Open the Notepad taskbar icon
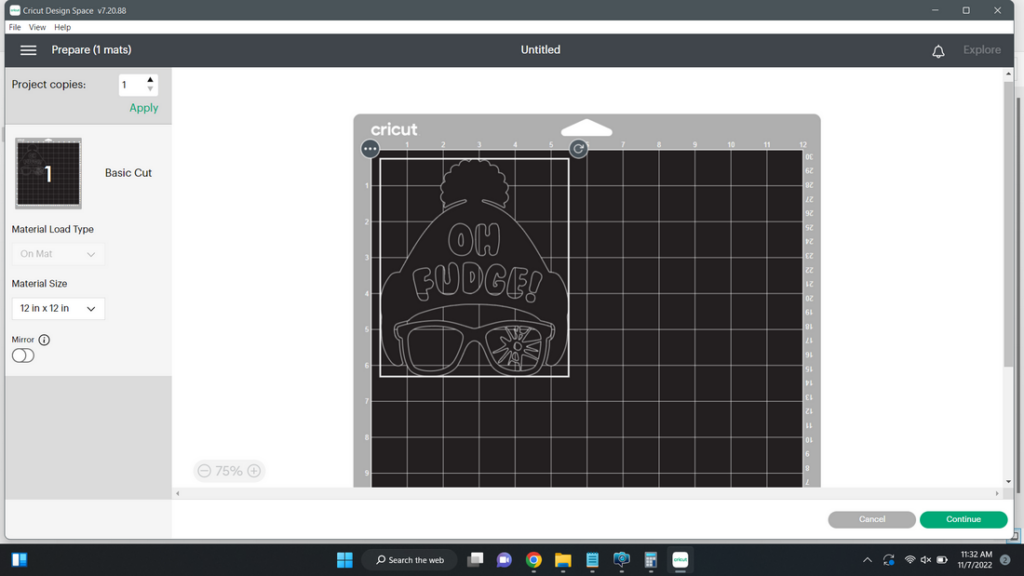Screen dimensions: 1024x576 592,560
